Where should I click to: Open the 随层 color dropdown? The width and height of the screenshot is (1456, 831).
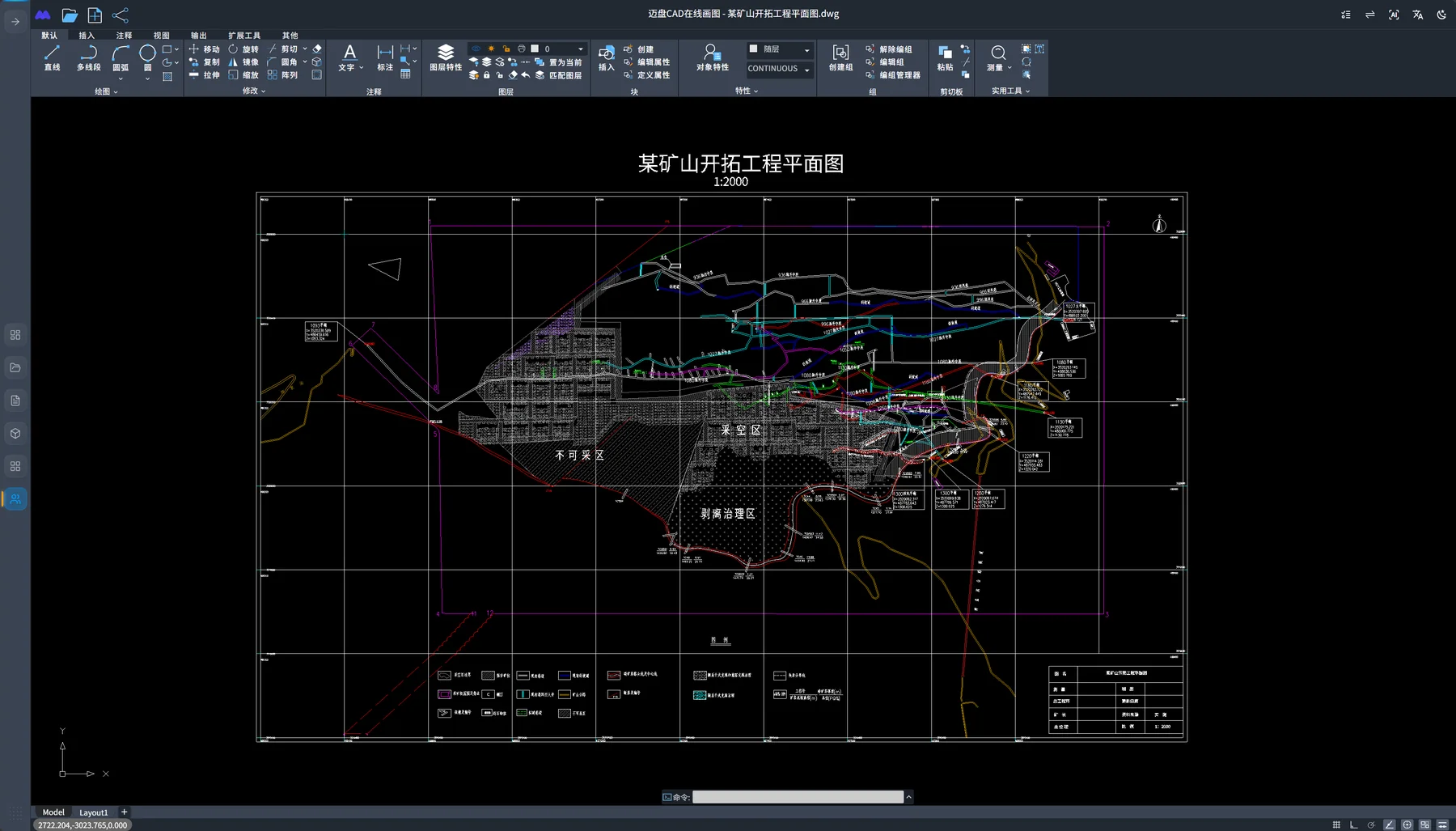(779, 49)
